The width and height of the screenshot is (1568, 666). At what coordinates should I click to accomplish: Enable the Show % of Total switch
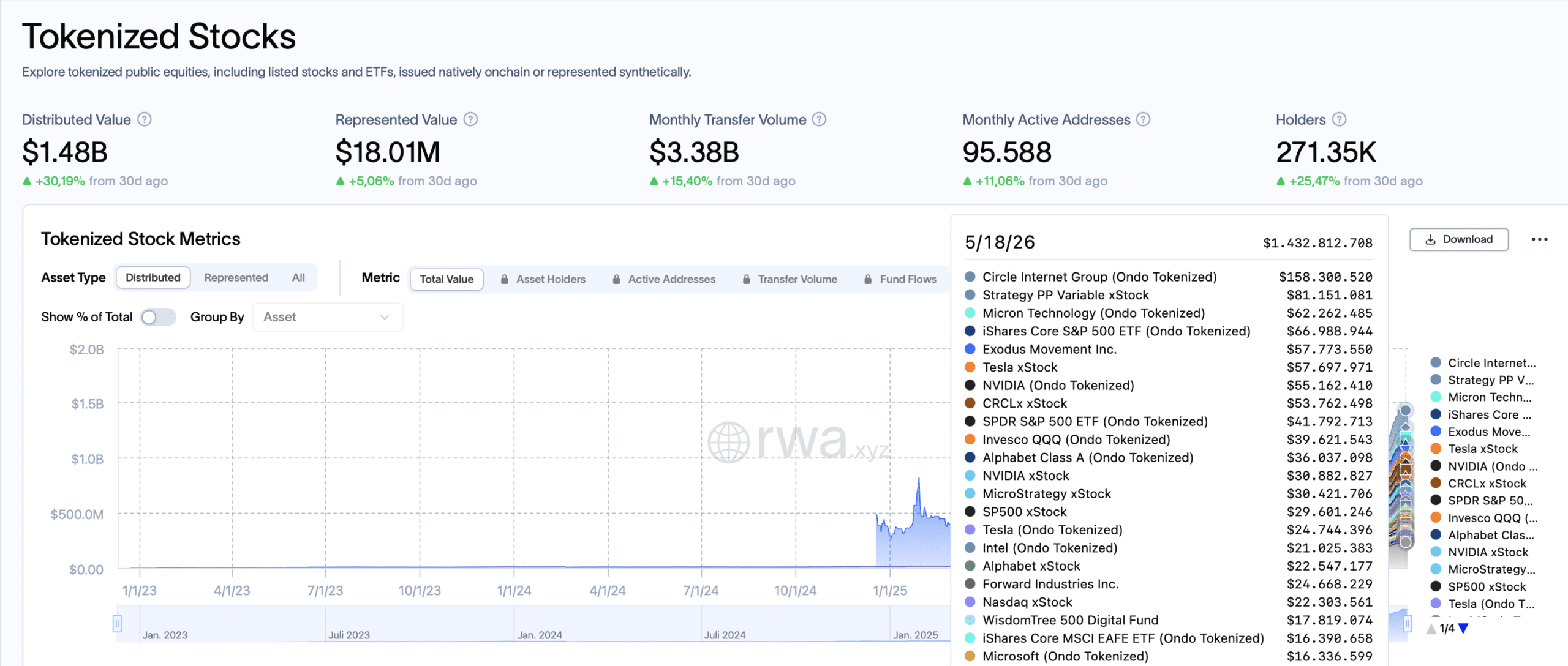tap(158, 317)
